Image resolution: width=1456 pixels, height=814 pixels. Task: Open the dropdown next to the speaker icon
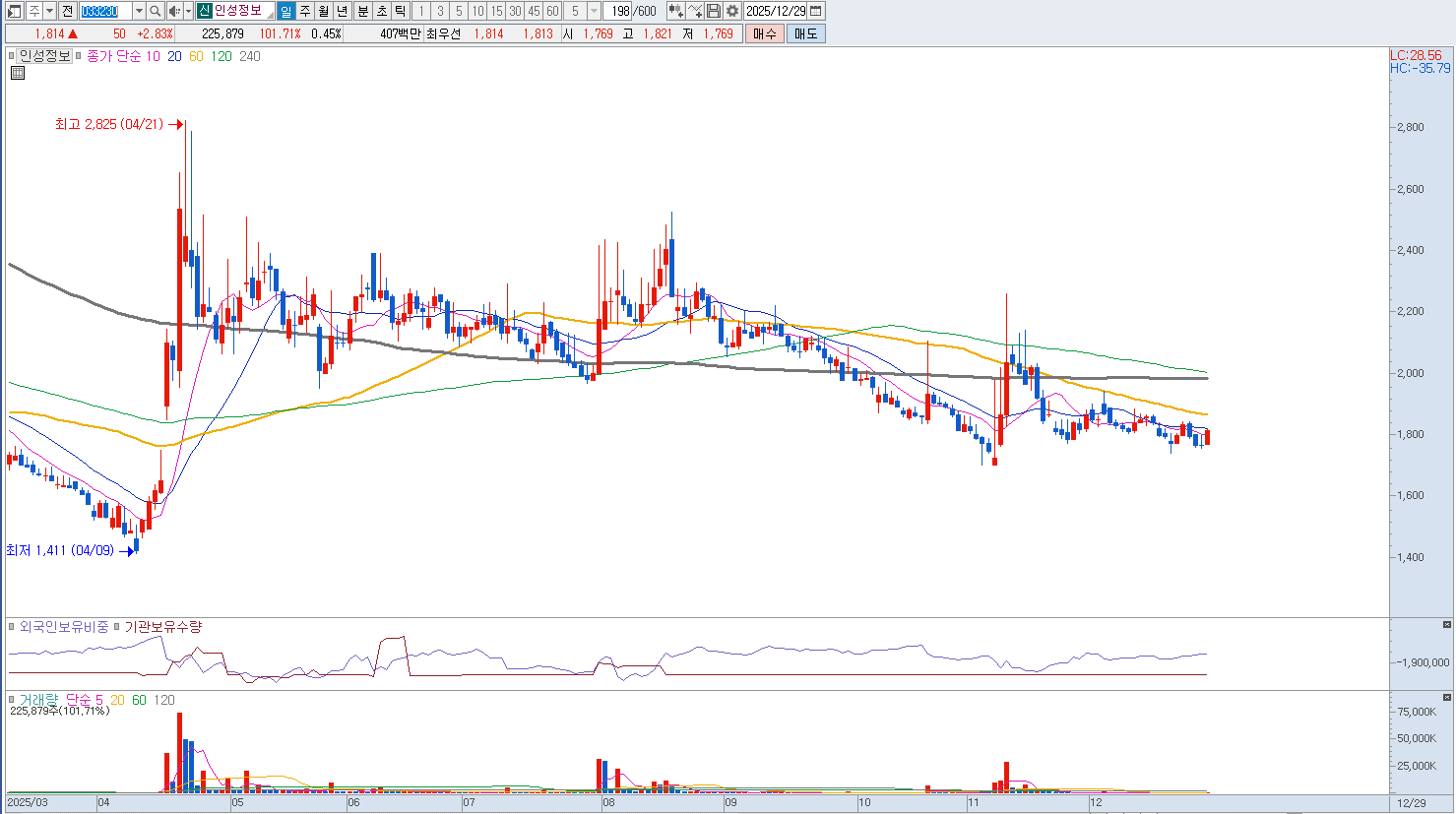click(x=187, y=11)
